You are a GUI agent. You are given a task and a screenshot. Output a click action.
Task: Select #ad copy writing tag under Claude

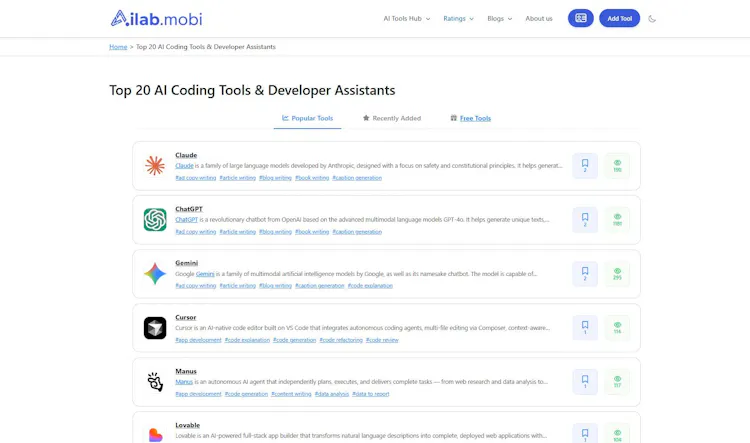pyautogui.click(x=196, y=178)
